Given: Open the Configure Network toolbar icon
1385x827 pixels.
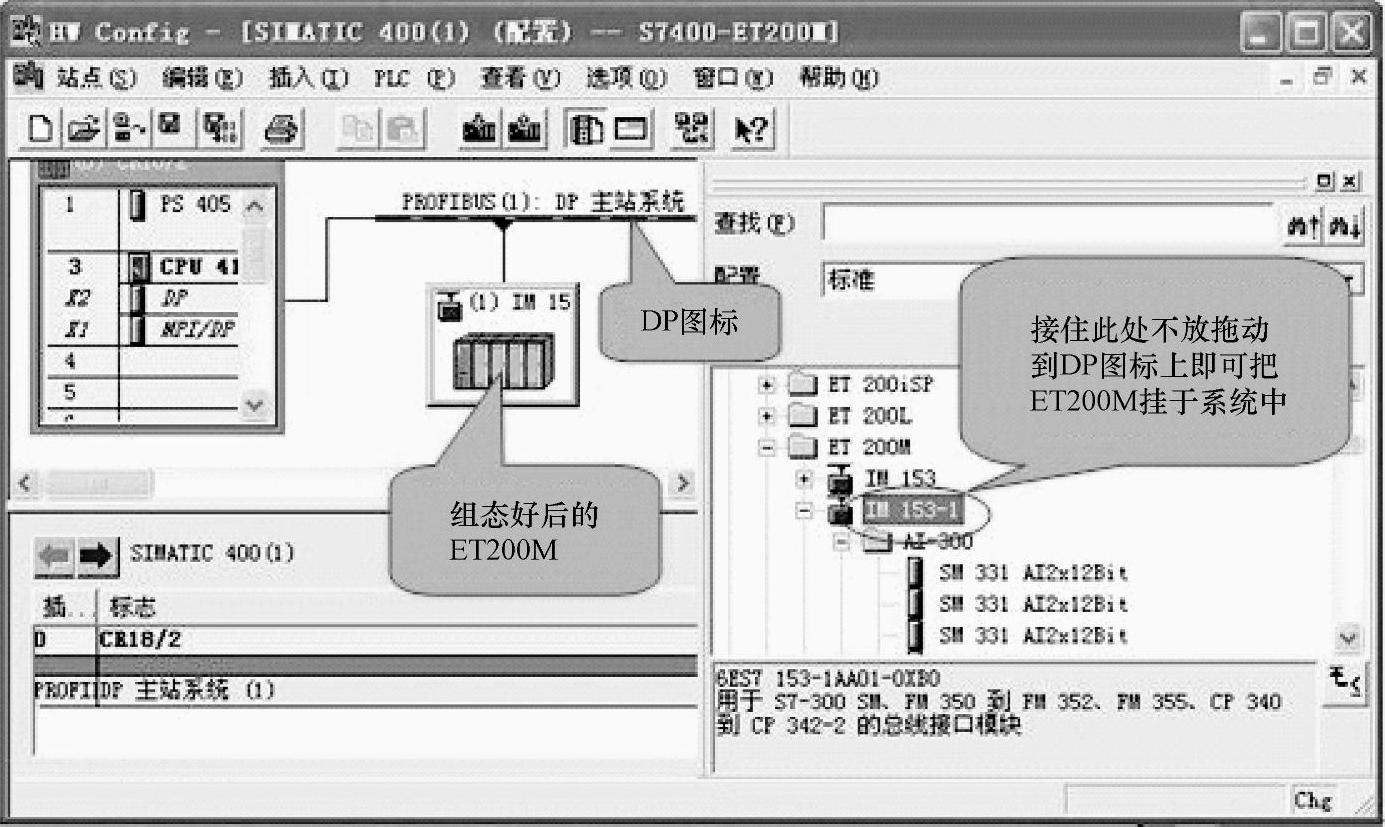Looking at the screenshot, I should [690, 130].
